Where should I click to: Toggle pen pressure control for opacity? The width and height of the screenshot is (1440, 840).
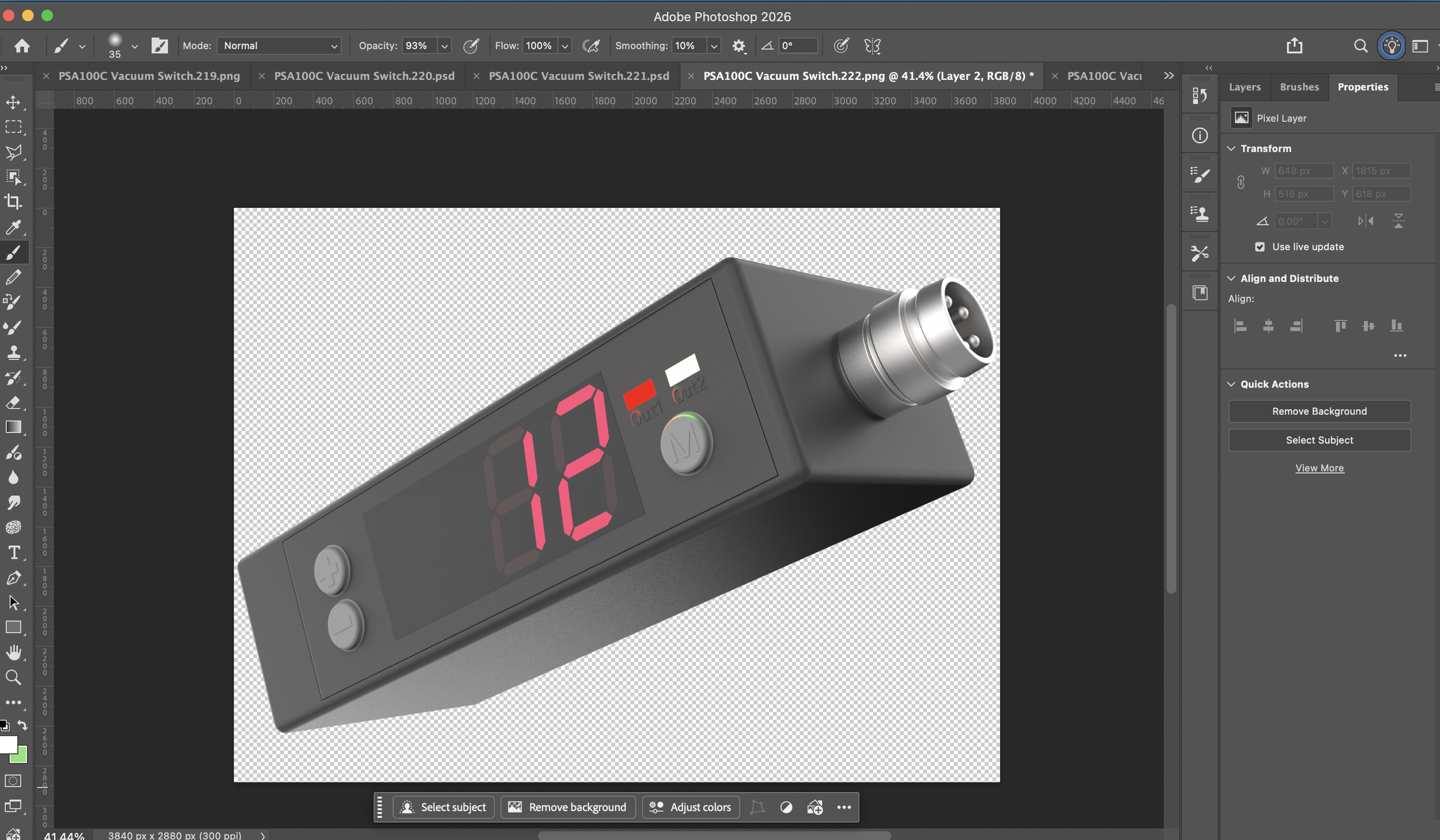[x=471, y=45]
